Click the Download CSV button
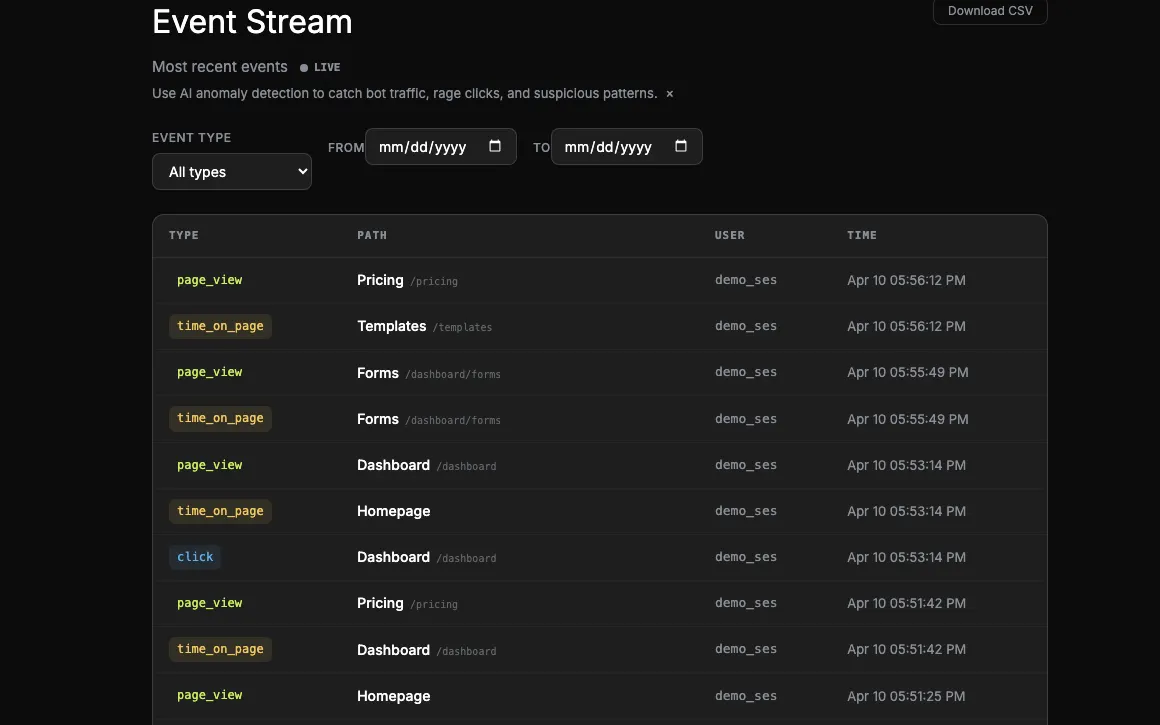1160x725 pixels. pyautogui.click(x=989, y=10)
